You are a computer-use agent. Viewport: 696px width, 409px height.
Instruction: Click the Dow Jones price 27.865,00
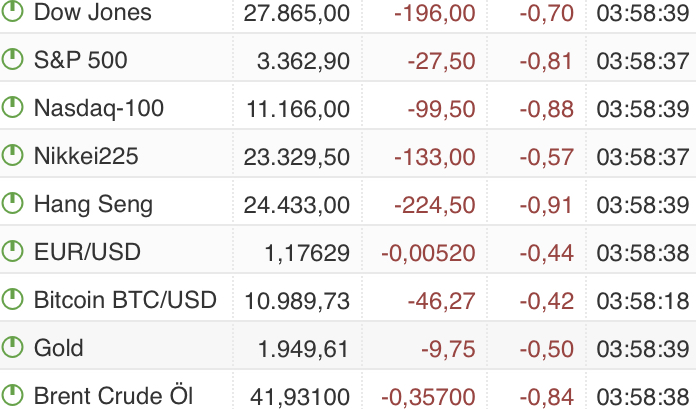(x=297, y=12)
